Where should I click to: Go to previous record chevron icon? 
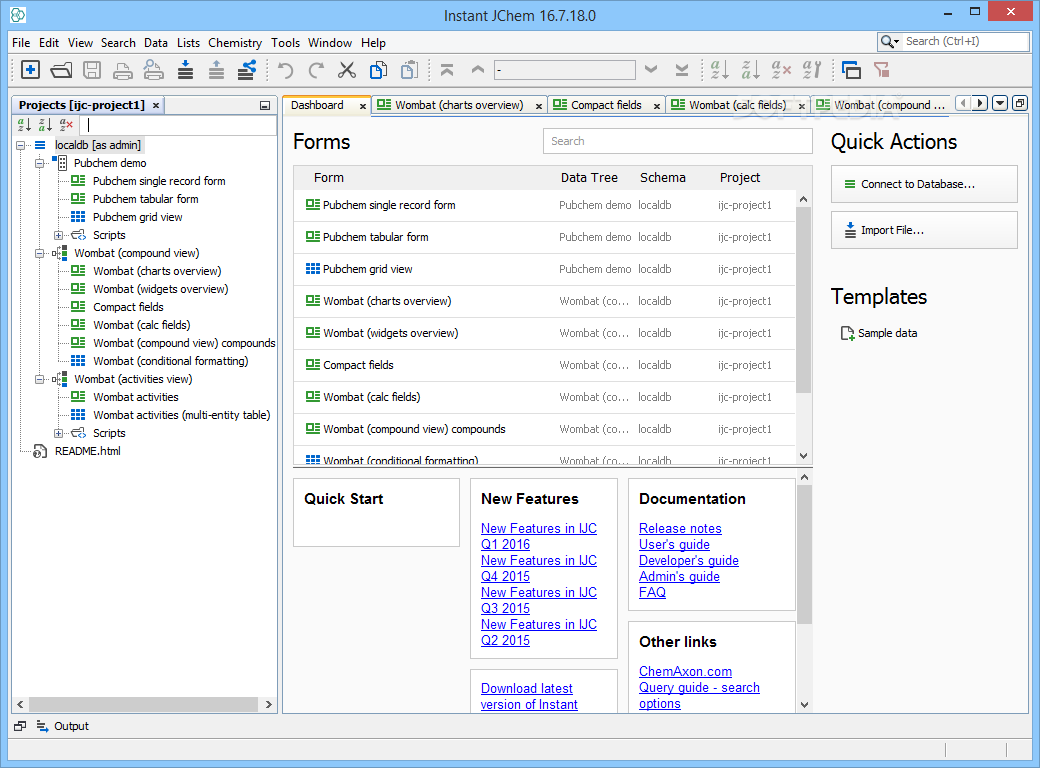[x=478, y=69]
